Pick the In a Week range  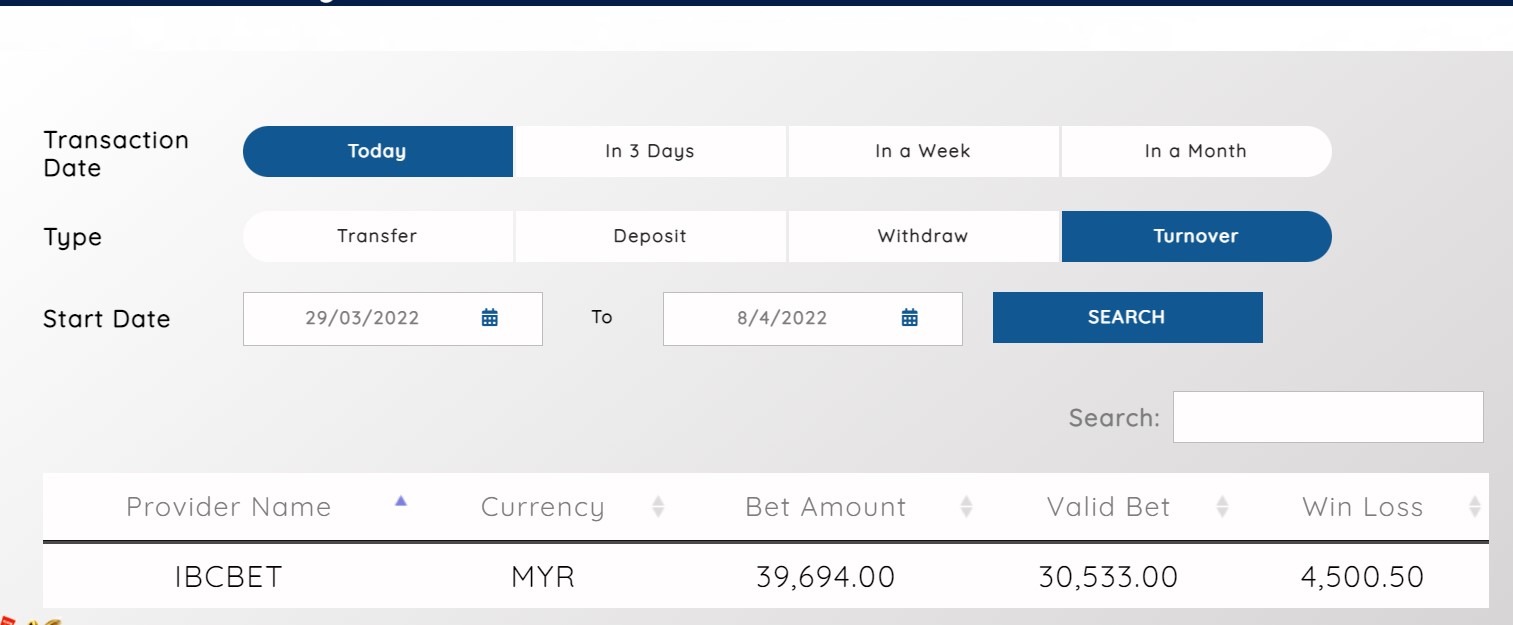[x=923, y=152]
